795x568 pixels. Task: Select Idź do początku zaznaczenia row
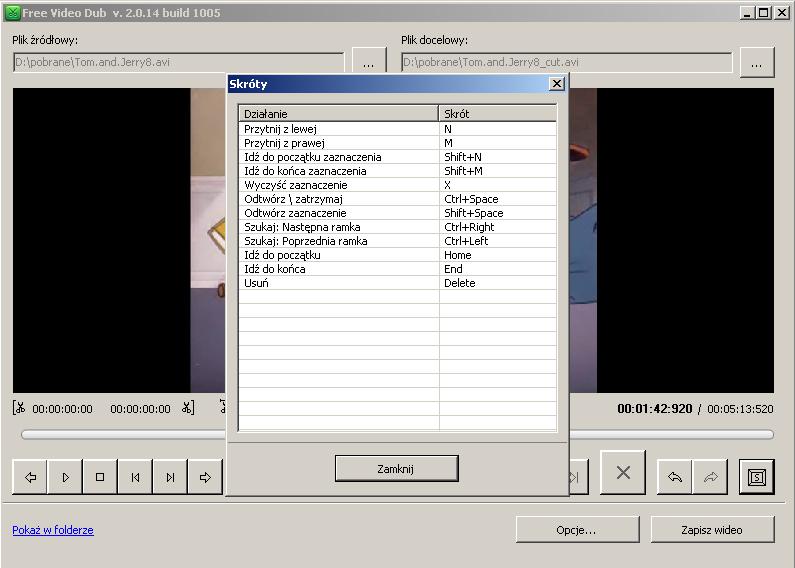(x=398, y=157)
